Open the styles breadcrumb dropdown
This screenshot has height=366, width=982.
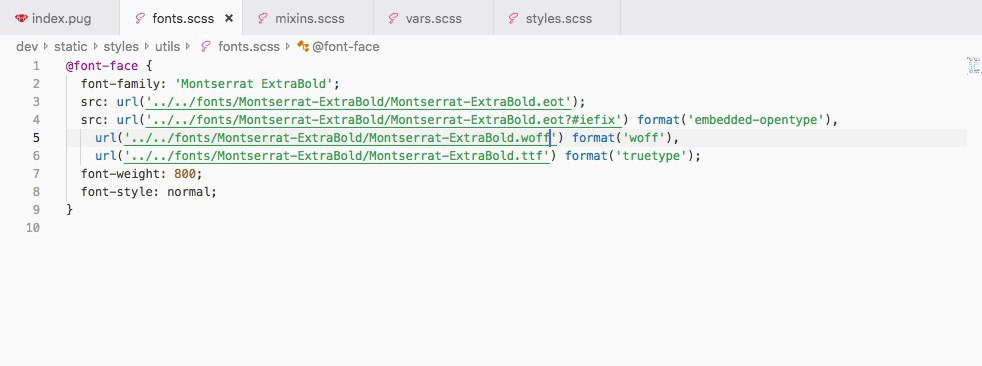coord(121,46)
